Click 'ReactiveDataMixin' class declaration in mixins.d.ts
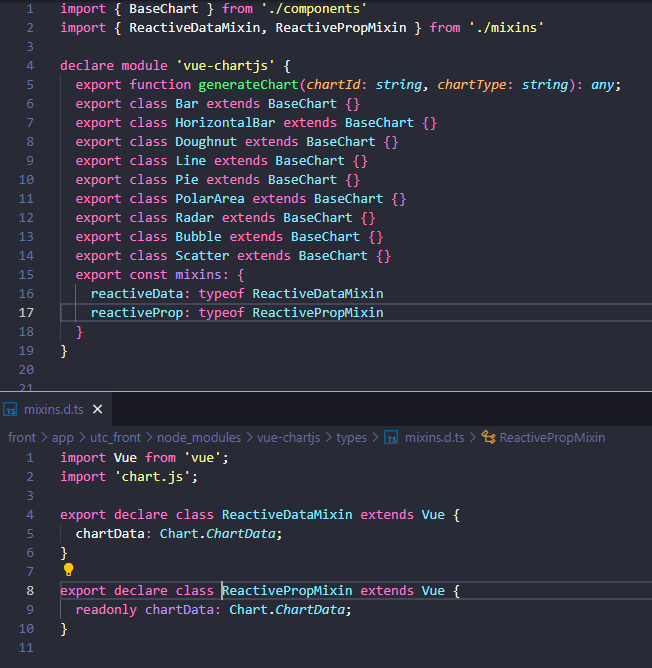Viewport: 652px width, 668px height. pyautogui.click(x=287, y=515)
